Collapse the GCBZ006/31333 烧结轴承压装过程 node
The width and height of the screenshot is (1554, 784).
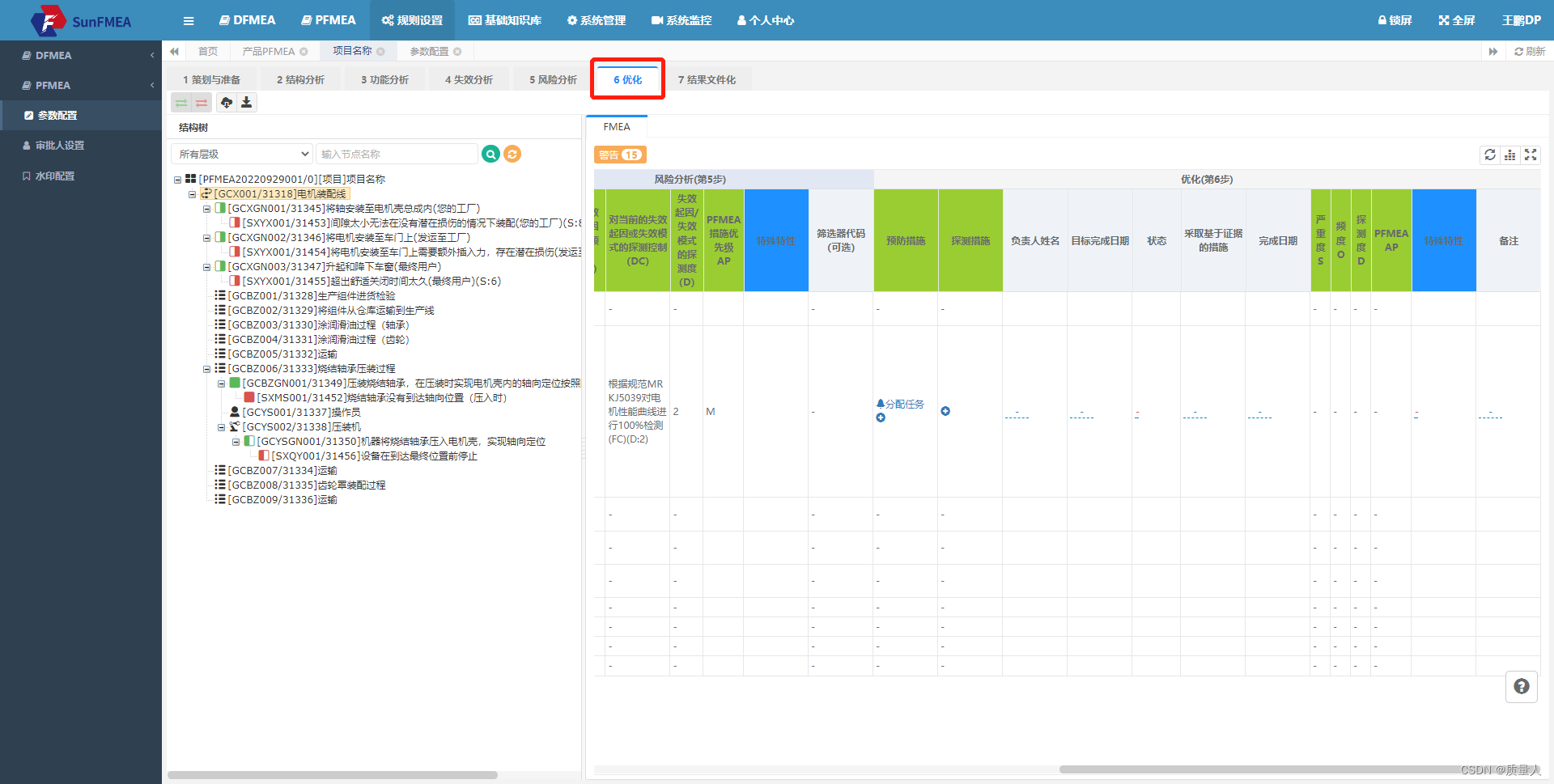[206, 369]
